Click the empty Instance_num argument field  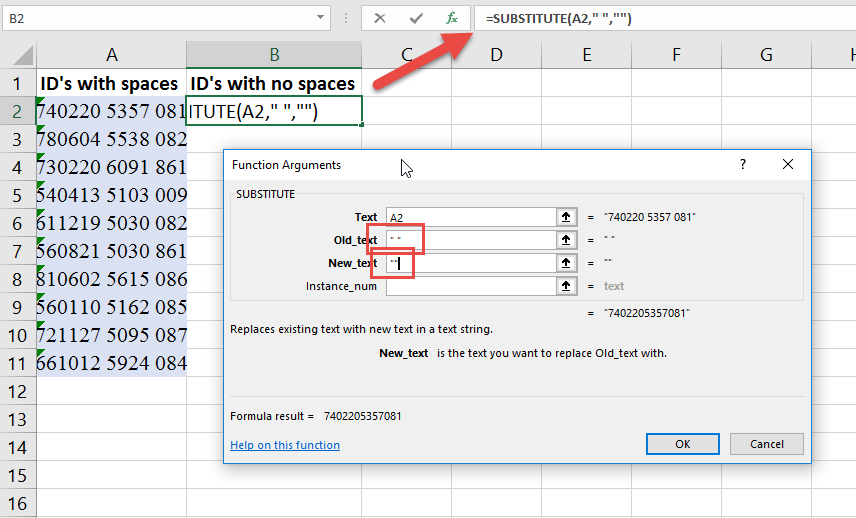click(x=471, y=286)
